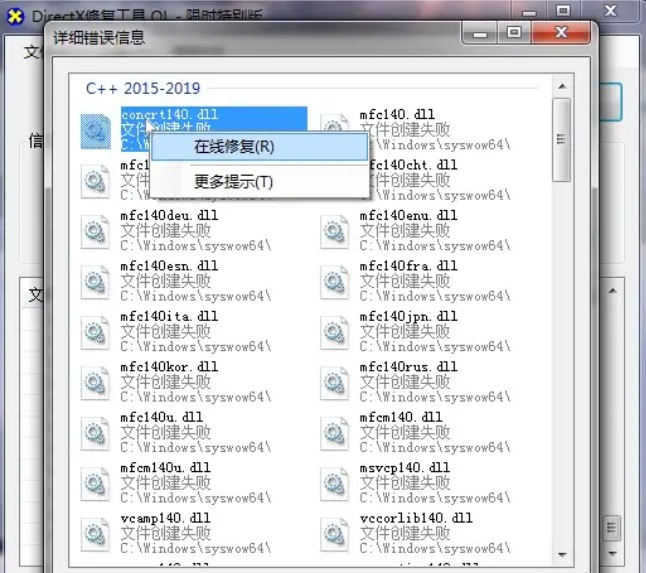This screenshot has height=573, width=646.
Task: Click the mfc140deu.dll file name
Action: pyautogui.click(x=169, y=215)
